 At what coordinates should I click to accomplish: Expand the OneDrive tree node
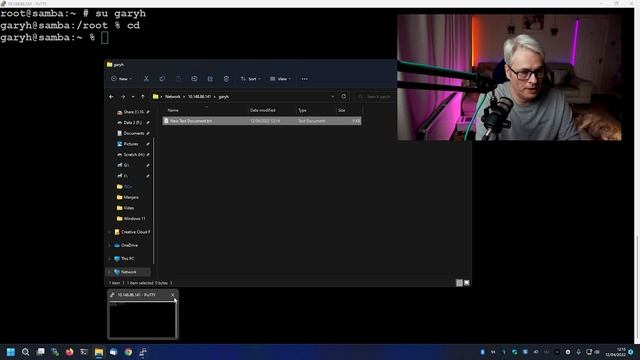[109, 245]
